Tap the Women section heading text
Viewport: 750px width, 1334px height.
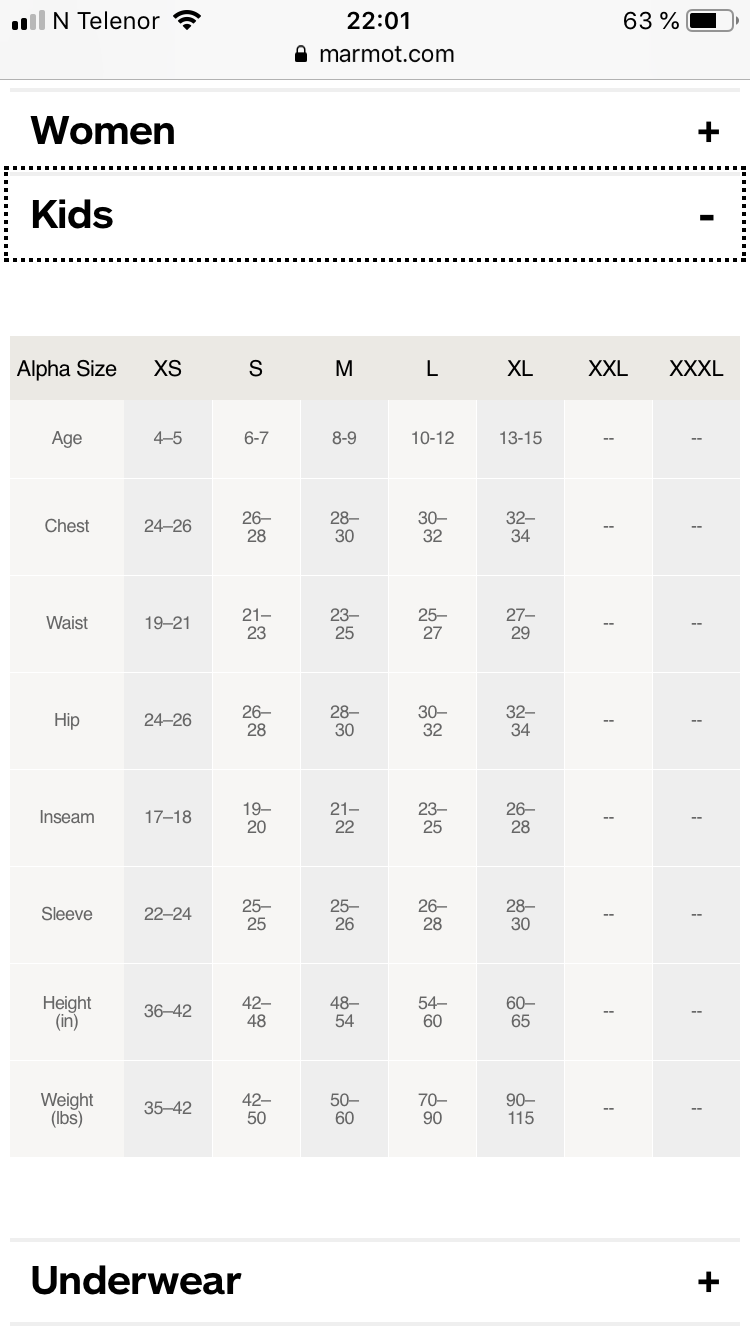(x=103, y=131)
